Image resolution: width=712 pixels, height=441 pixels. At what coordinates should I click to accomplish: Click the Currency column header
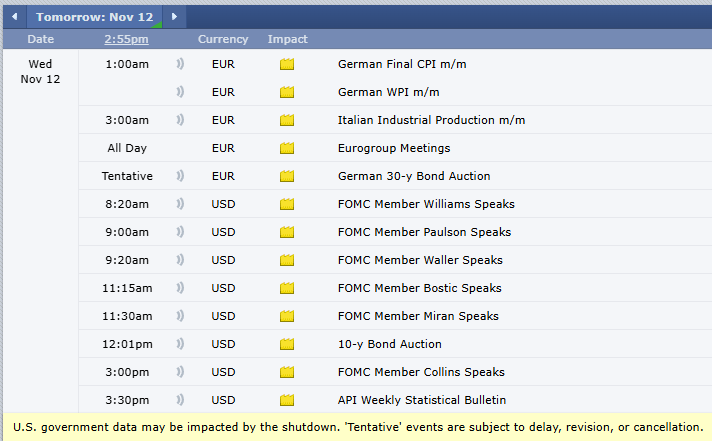click(x=223, y=39)
